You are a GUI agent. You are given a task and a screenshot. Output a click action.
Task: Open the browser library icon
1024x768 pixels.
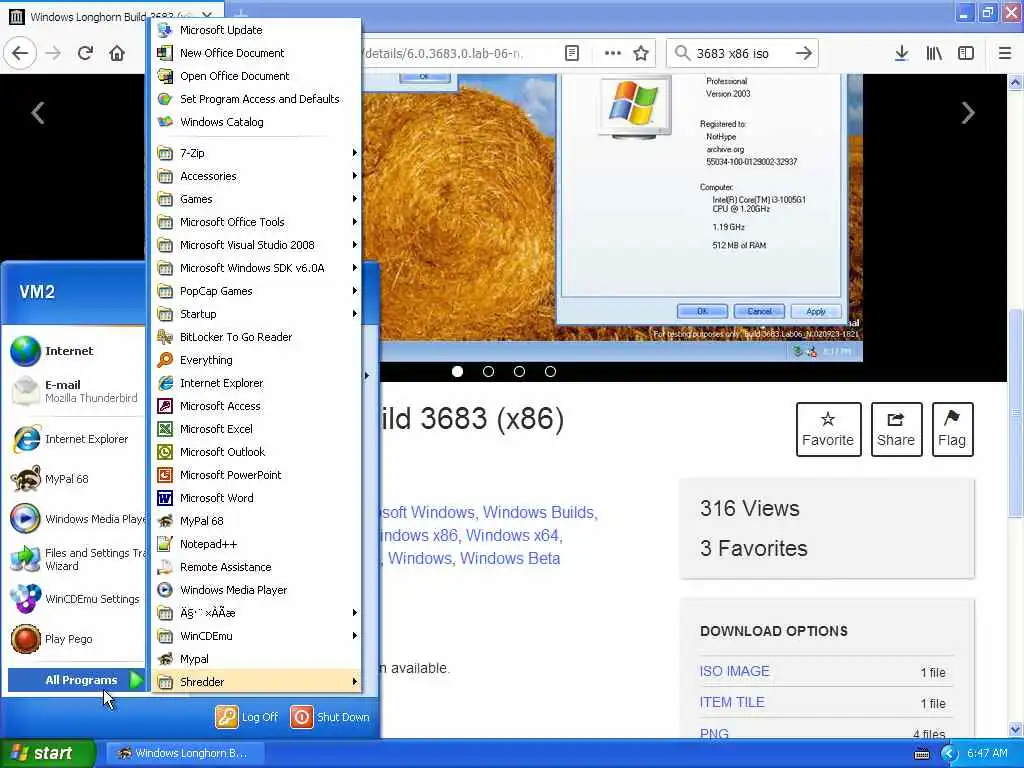point(934,53)
